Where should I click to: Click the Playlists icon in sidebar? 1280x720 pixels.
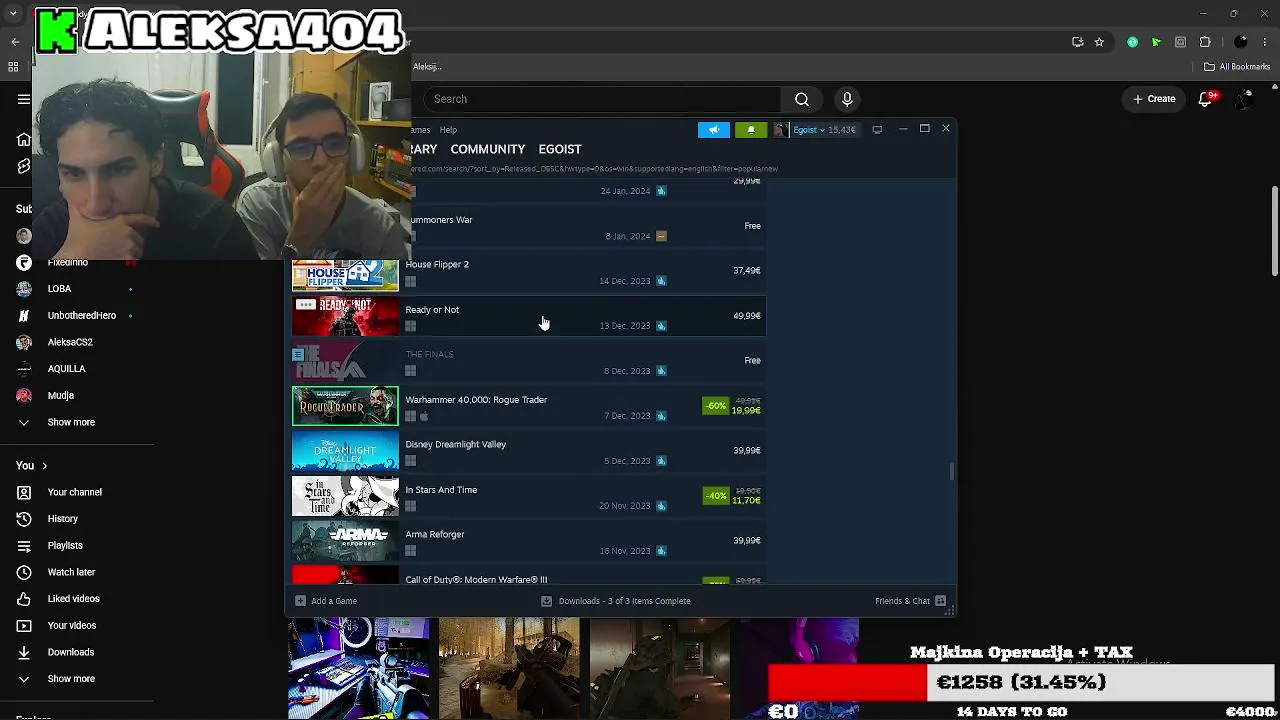(24, 546)
